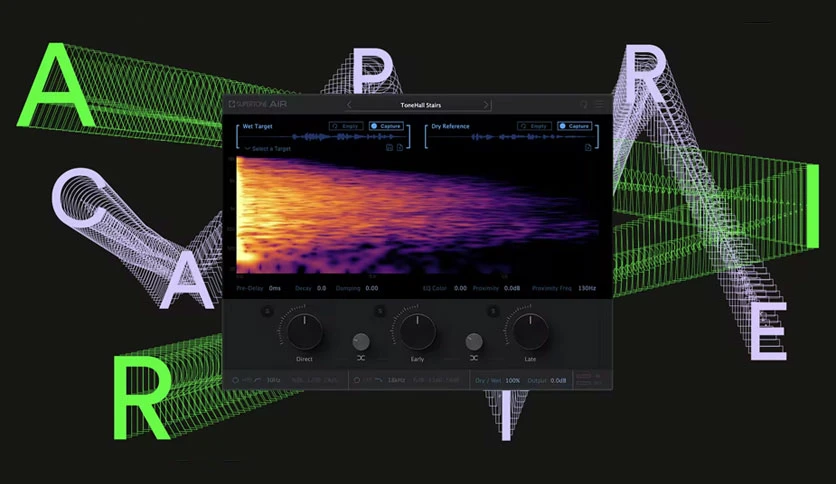The image size is (836, 484).
Task: Click small knob between Direct and Early
Action: (361, 342)
